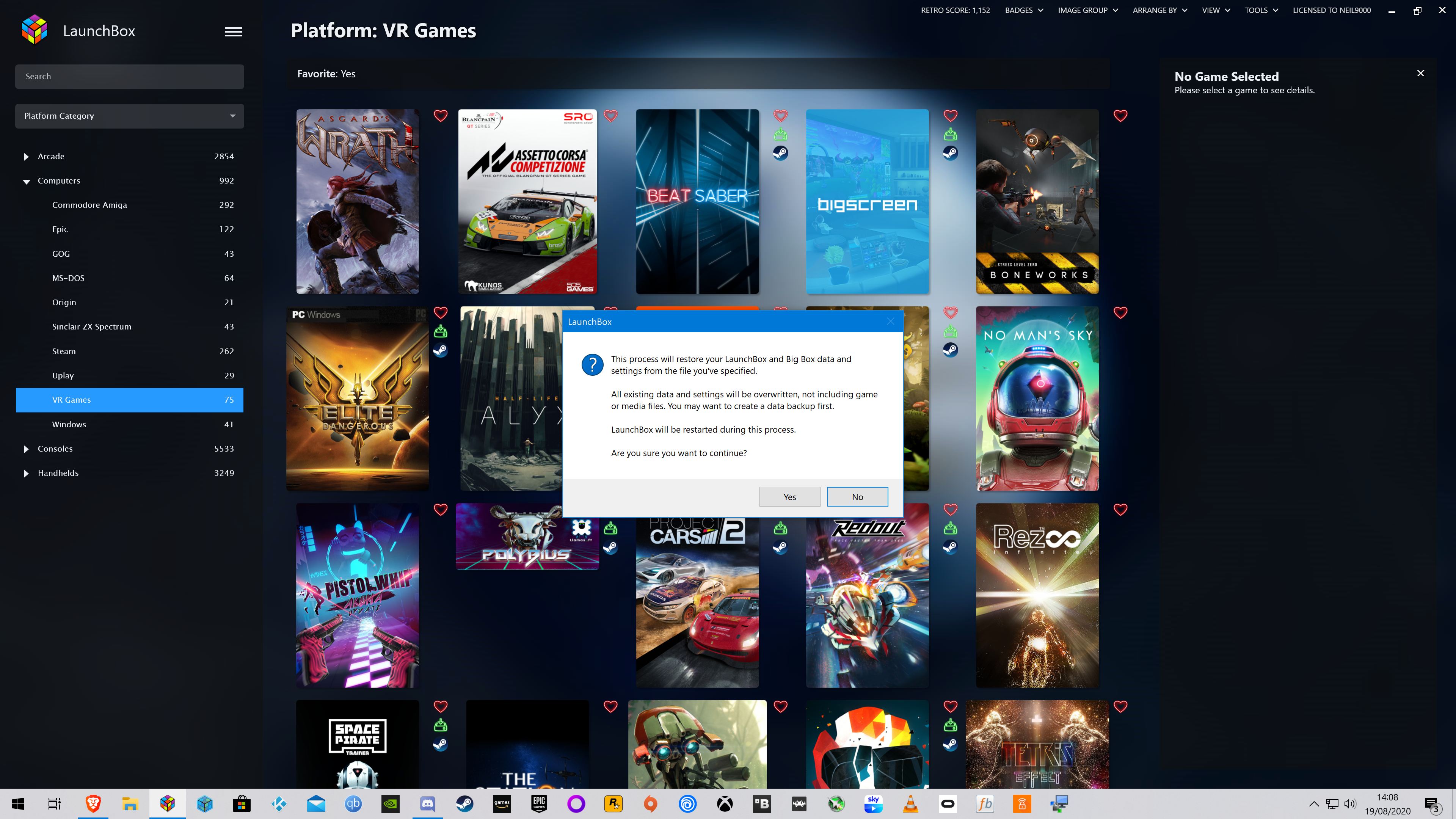1456x819 pixels.
Task: Click the LaunchBox cube logo
Action: (34, 30)
